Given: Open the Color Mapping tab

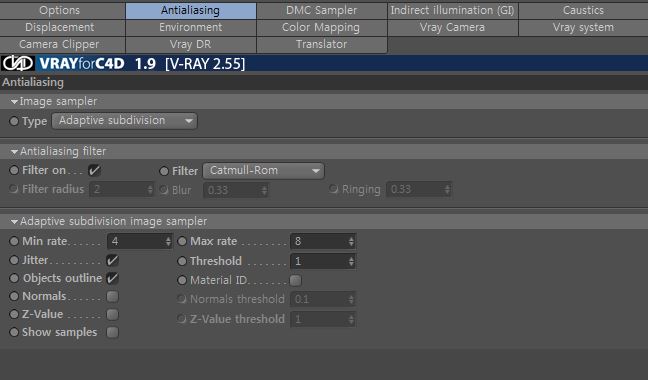Looking at the screenshot, I should [x=322, y=28].
